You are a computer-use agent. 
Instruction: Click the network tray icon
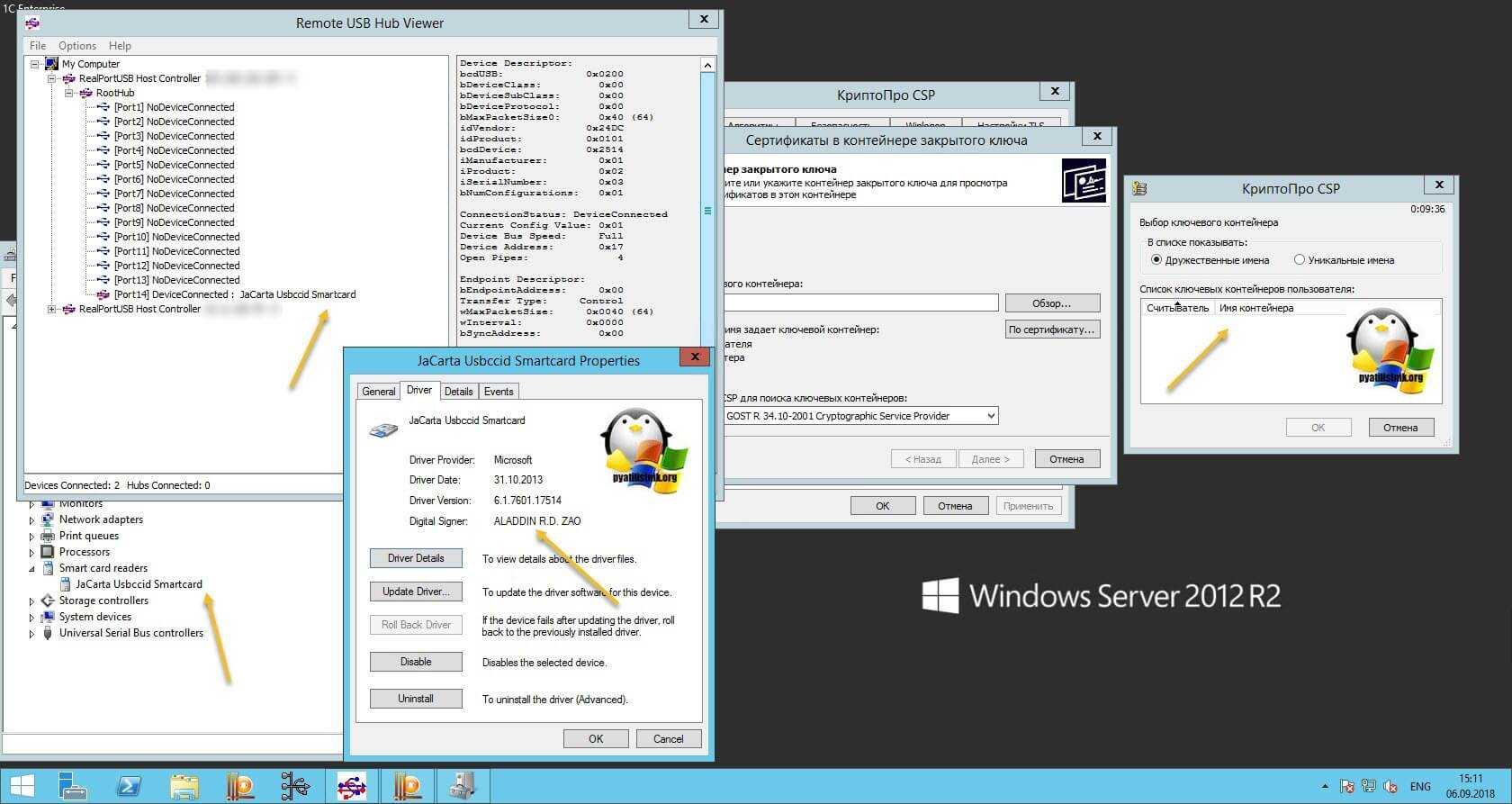(1369, 786)
